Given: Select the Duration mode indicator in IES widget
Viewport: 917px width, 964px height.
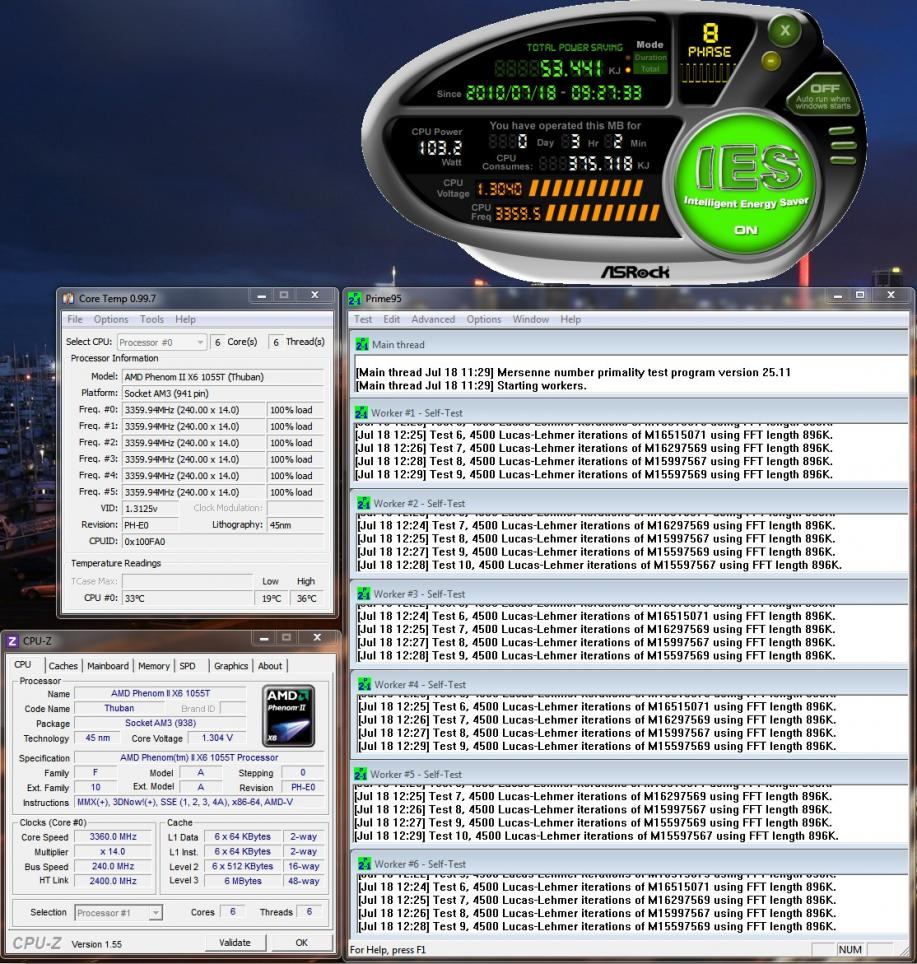Looking at the screenshot, I should (650, 57).
